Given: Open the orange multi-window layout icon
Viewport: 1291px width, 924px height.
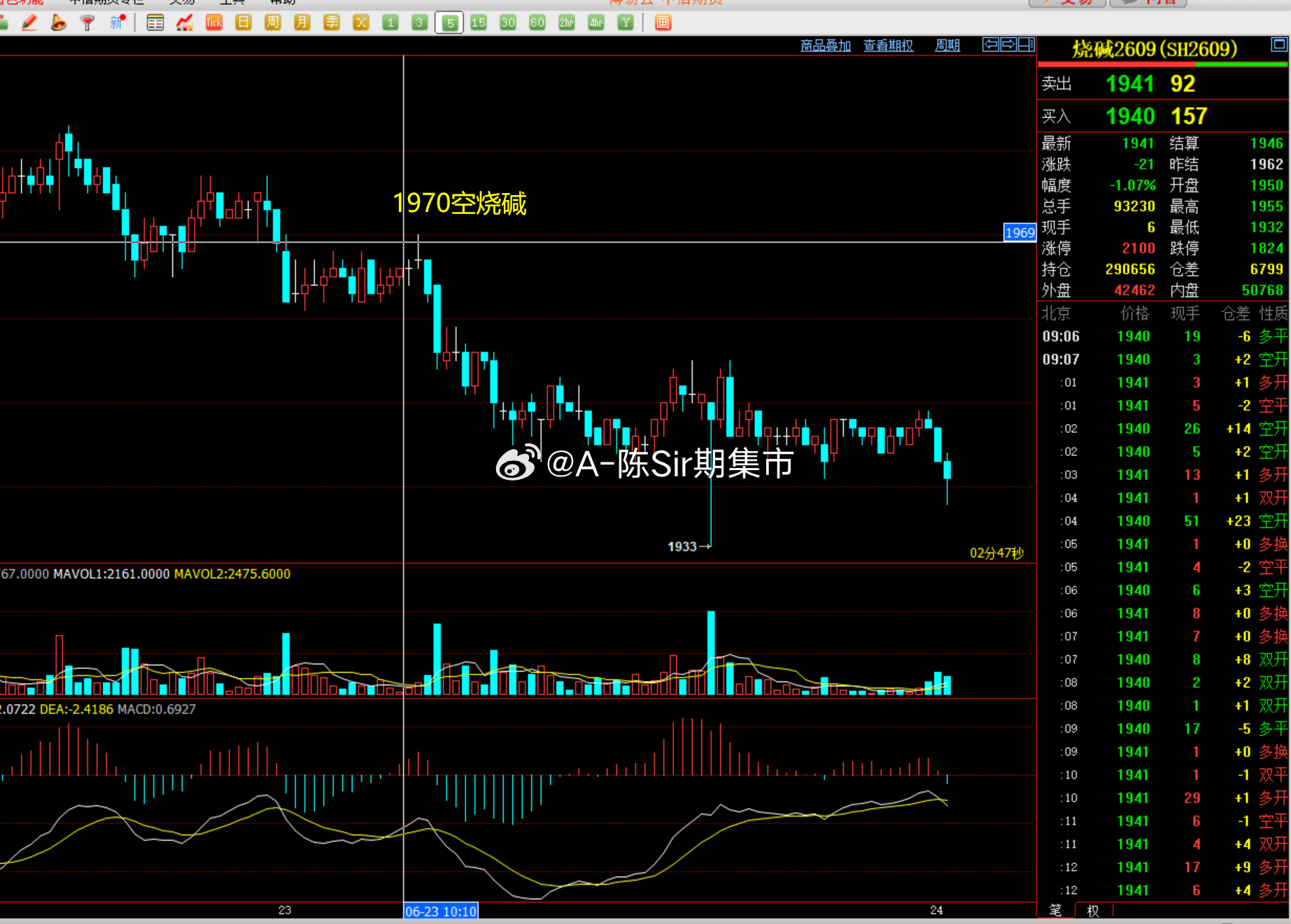Looking at the screenshot, I should click(x=663, y=22).
